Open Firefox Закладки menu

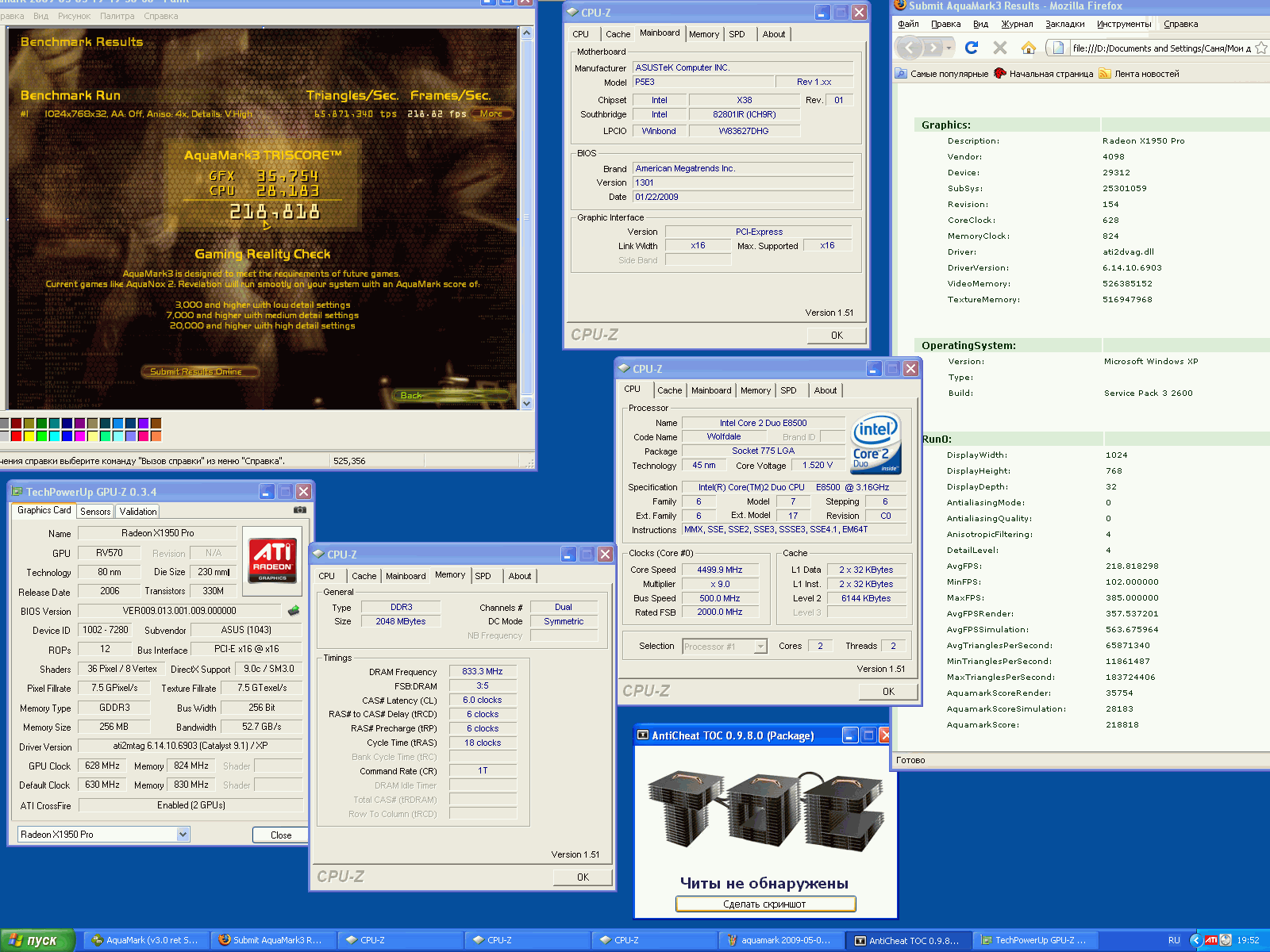click(1065, 24)
